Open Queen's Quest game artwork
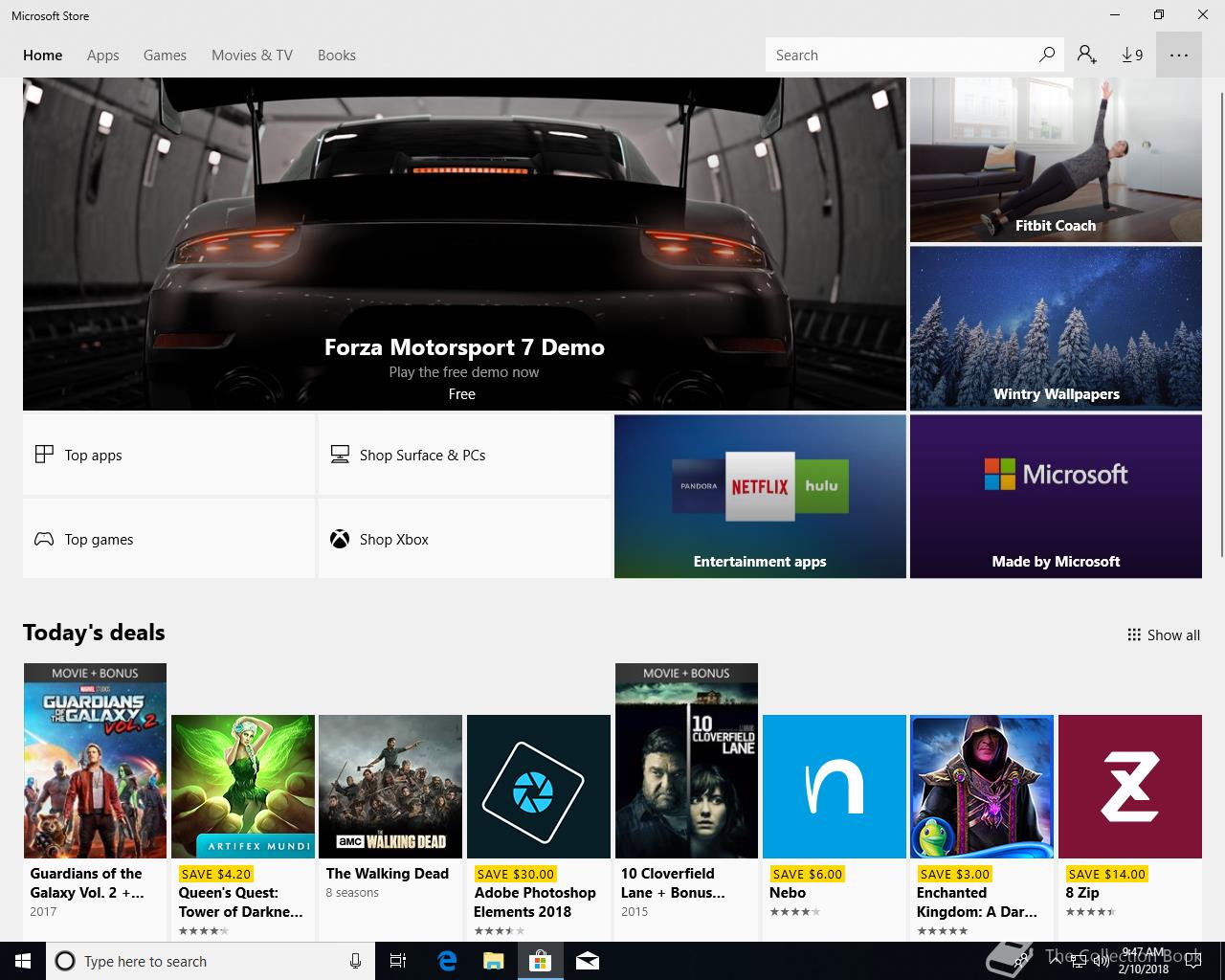This screenshot has width=1225, height=980. 243,787
